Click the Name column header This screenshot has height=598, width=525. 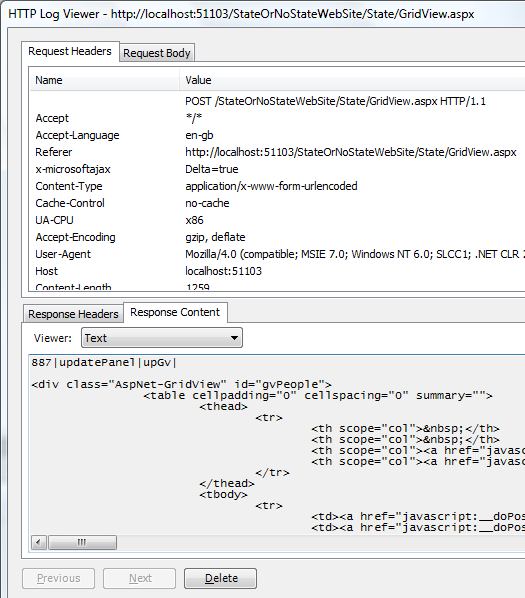click(x=104, y=80)
